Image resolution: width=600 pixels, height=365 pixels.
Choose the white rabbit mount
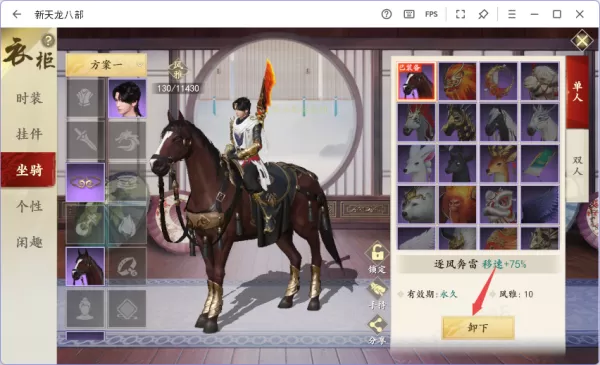click(416, 164)
